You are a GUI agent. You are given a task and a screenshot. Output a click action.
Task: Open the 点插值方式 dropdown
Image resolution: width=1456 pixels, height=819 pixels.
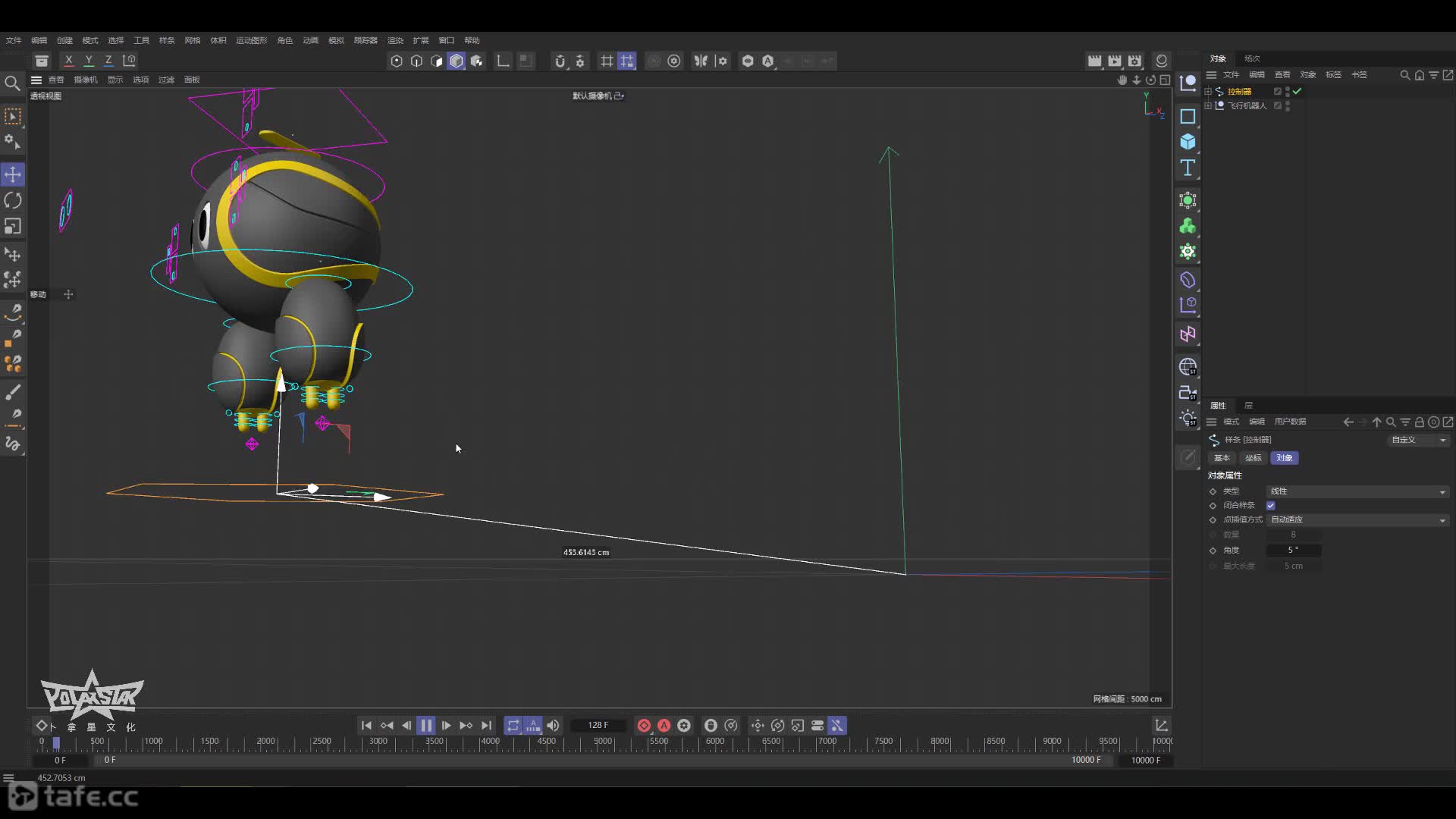click(1357, 519)
